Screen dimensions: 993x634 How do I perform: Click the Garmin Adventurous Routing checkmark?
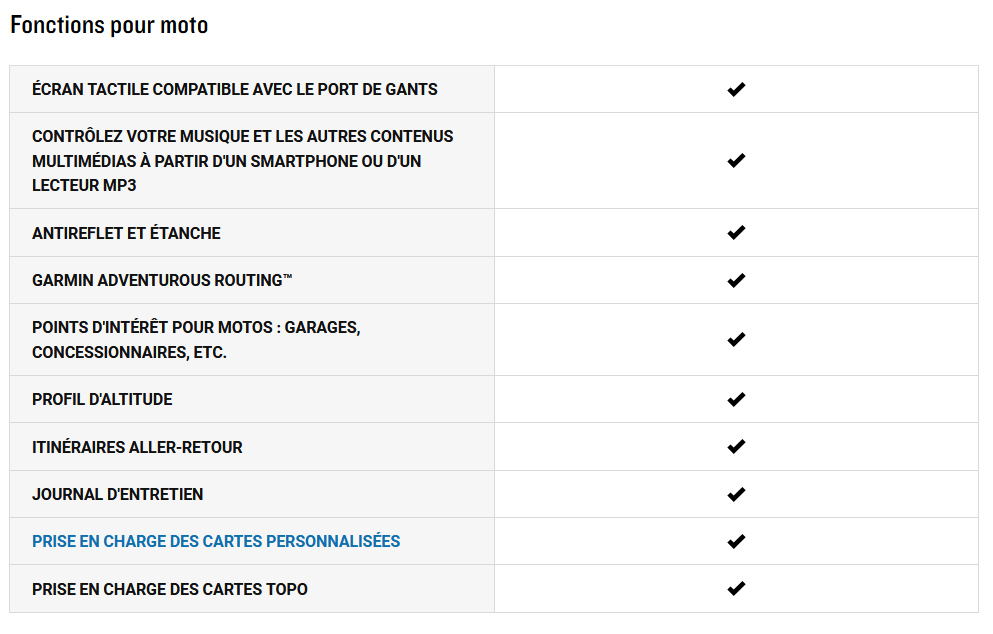tap(736, 280)
